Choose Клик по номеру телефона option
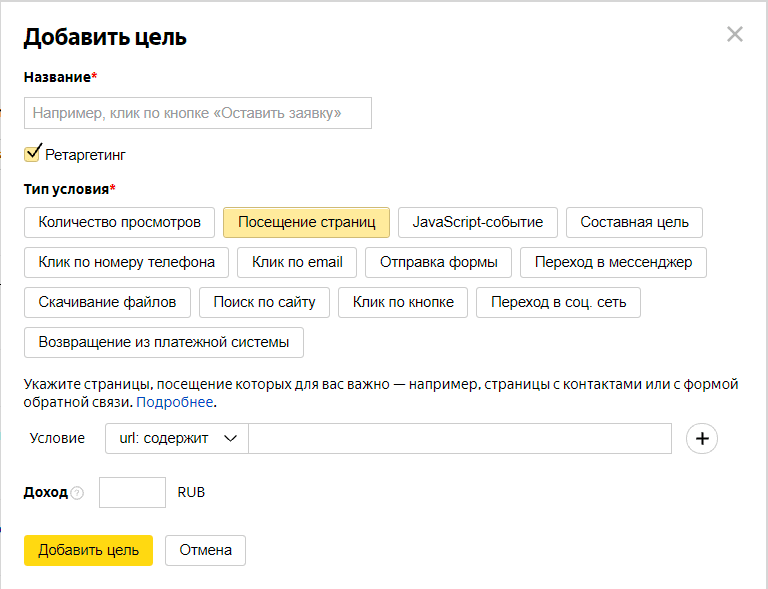This screenshot has height=589, width=768. (x=126, y=262)
